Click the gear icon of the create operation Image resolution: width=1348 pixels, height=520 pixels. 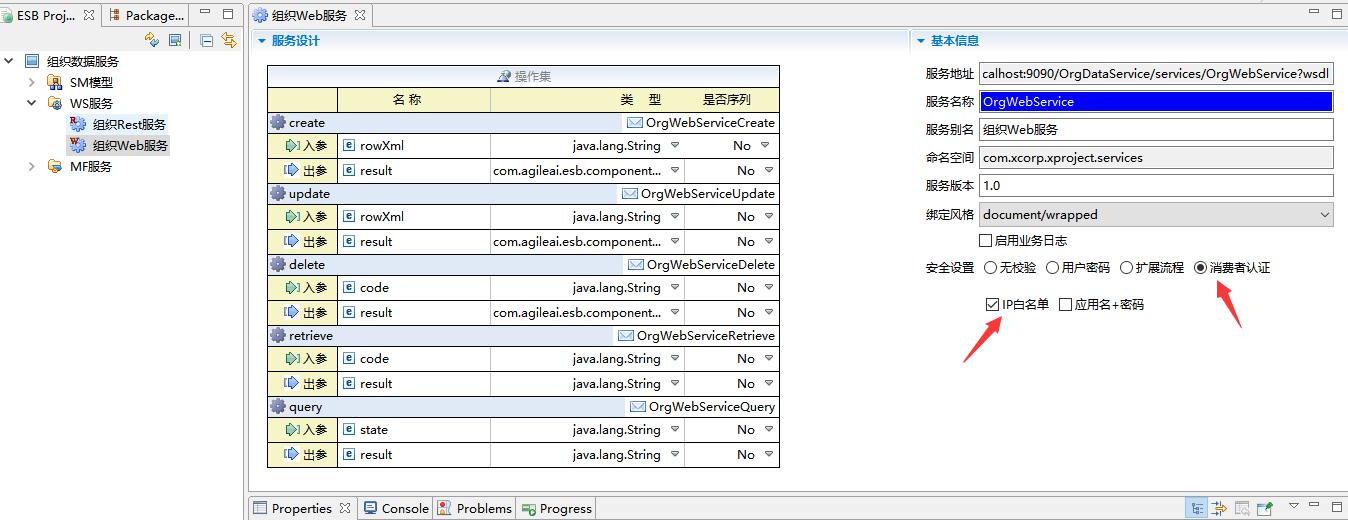[x=278, y=122]
